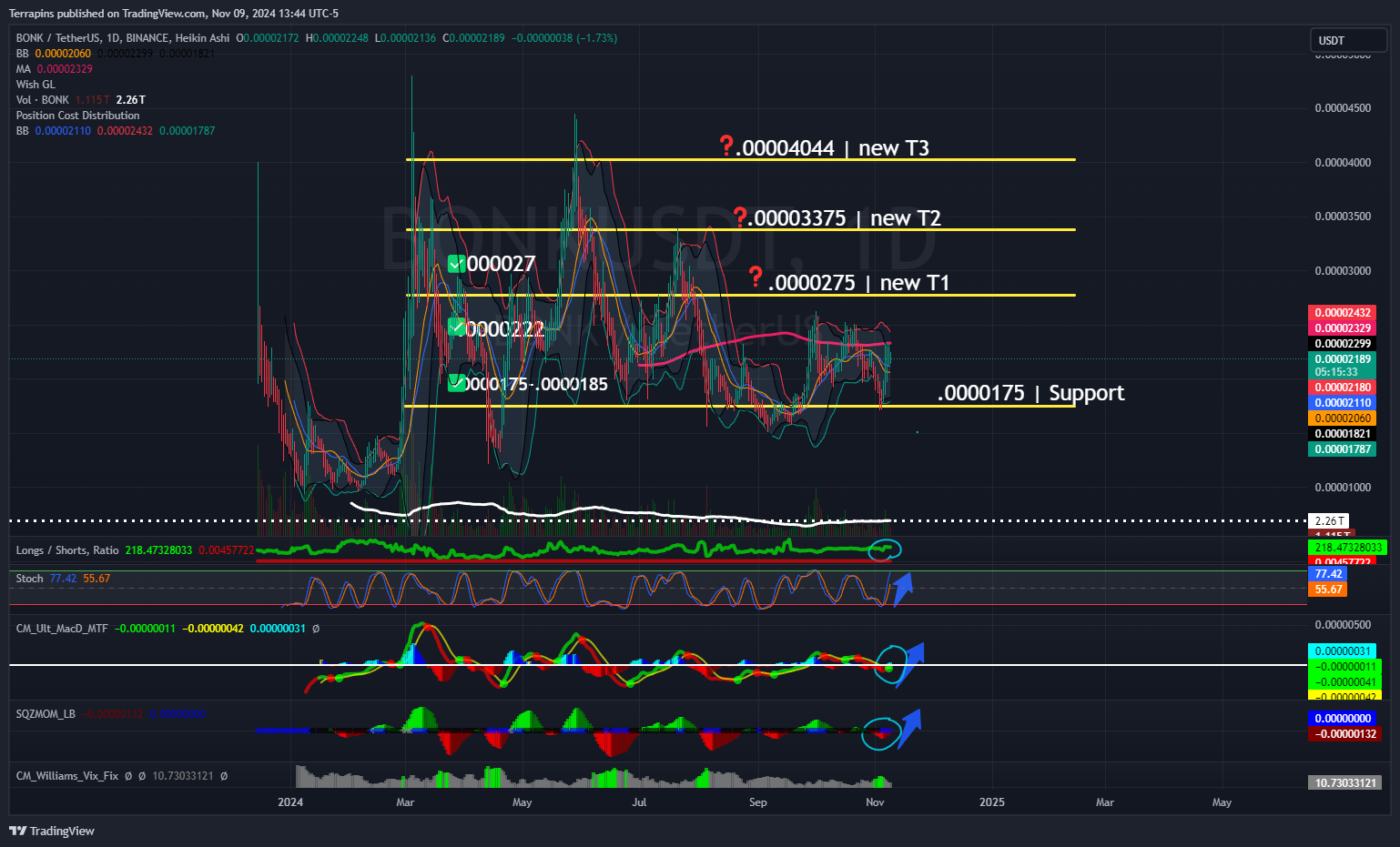Select the BONK / TetherUS symbol legend
The width and height of the screenshot is (1400, 847).
[x=123, y=38]
